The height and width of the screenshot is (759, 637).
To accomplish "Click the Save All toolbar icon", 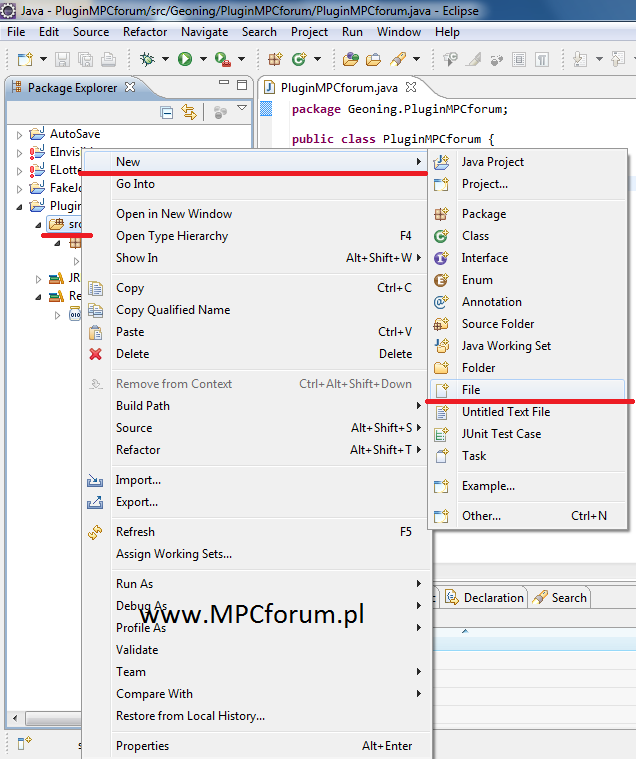I will click(x=85, y=60).
